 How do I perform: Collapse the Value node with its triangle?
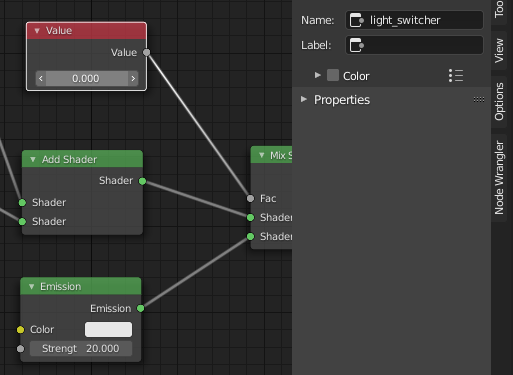tap(37, 31)
